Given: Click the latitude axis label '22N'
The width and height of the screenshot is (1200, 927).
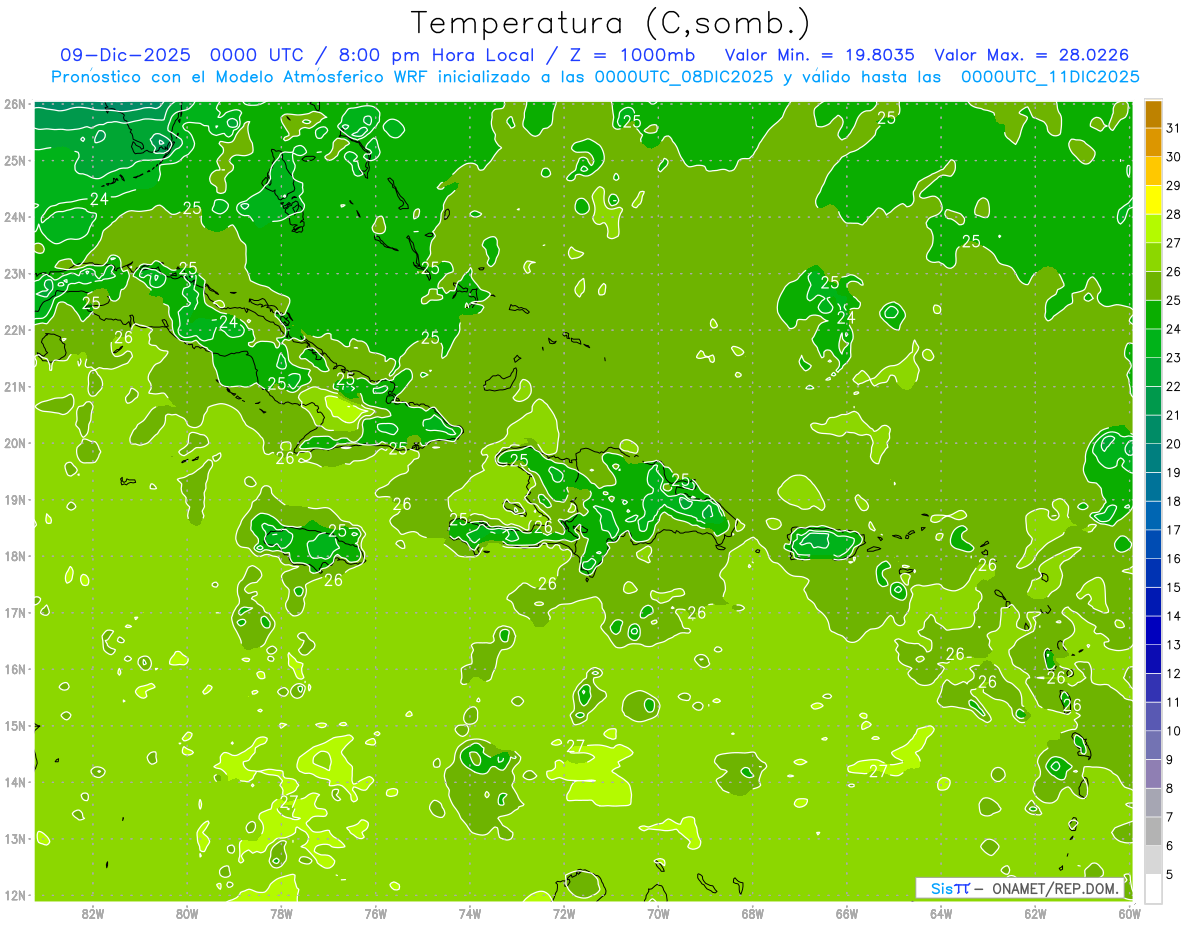Looking at the screenshot, I should point(15,330).
